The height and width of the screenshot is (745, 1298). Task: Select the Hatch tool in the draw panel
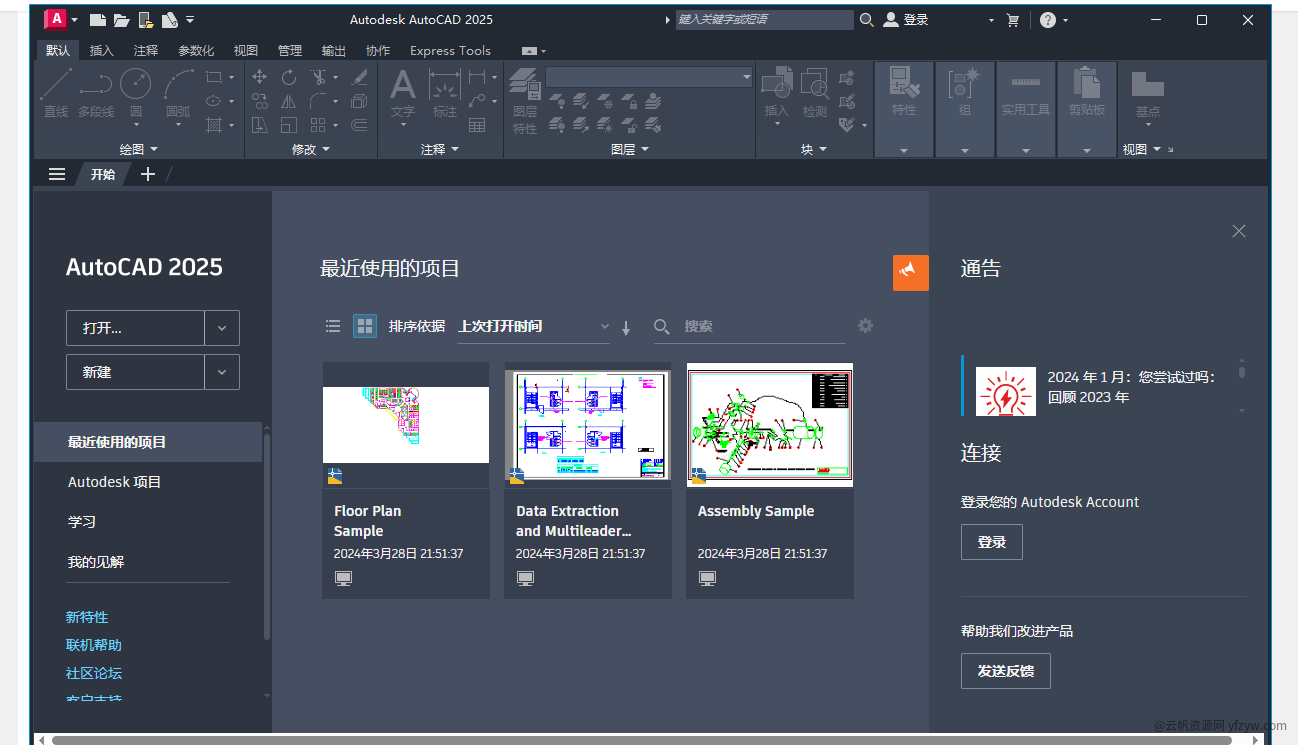coord(213,125)
